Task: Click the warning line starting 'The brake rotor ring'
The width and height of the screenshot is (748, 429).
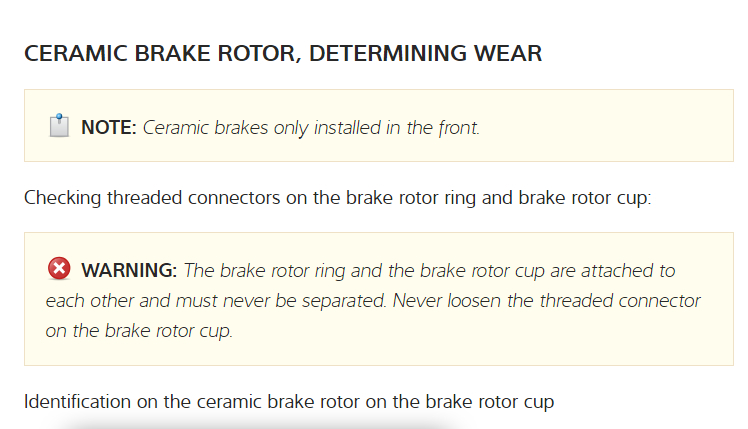Action: (x=430, y=271)
